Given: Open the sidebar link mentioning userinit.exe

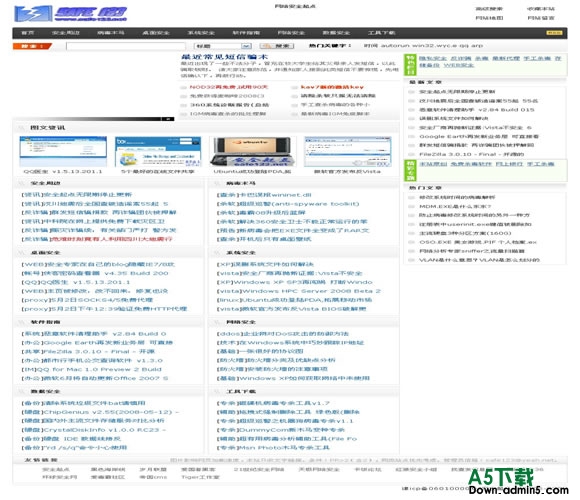Looking at the screenshot, I should tap(475, 224).
